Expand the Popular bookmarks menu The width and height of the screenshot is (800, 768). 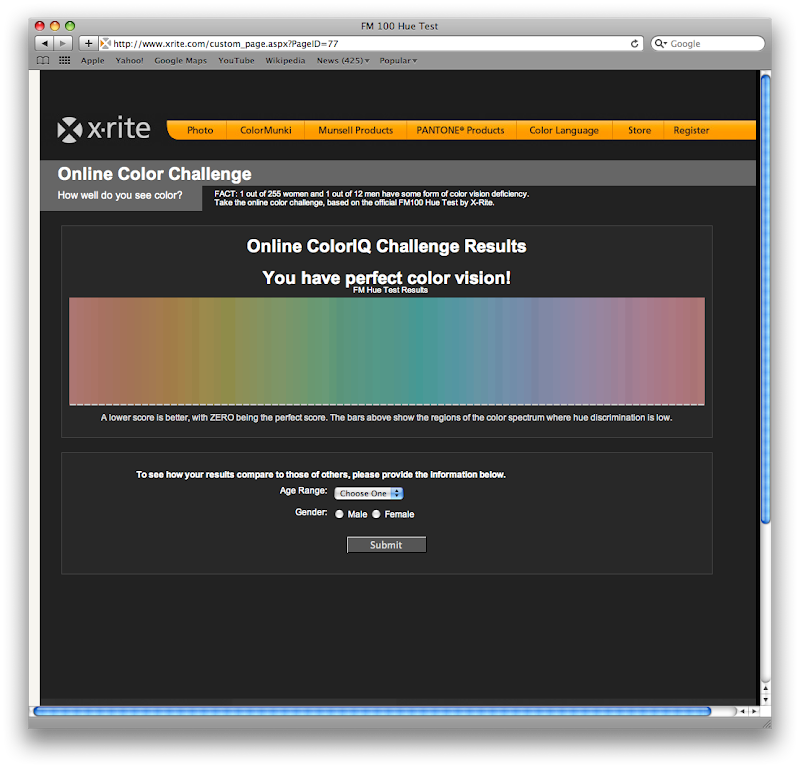398,60
